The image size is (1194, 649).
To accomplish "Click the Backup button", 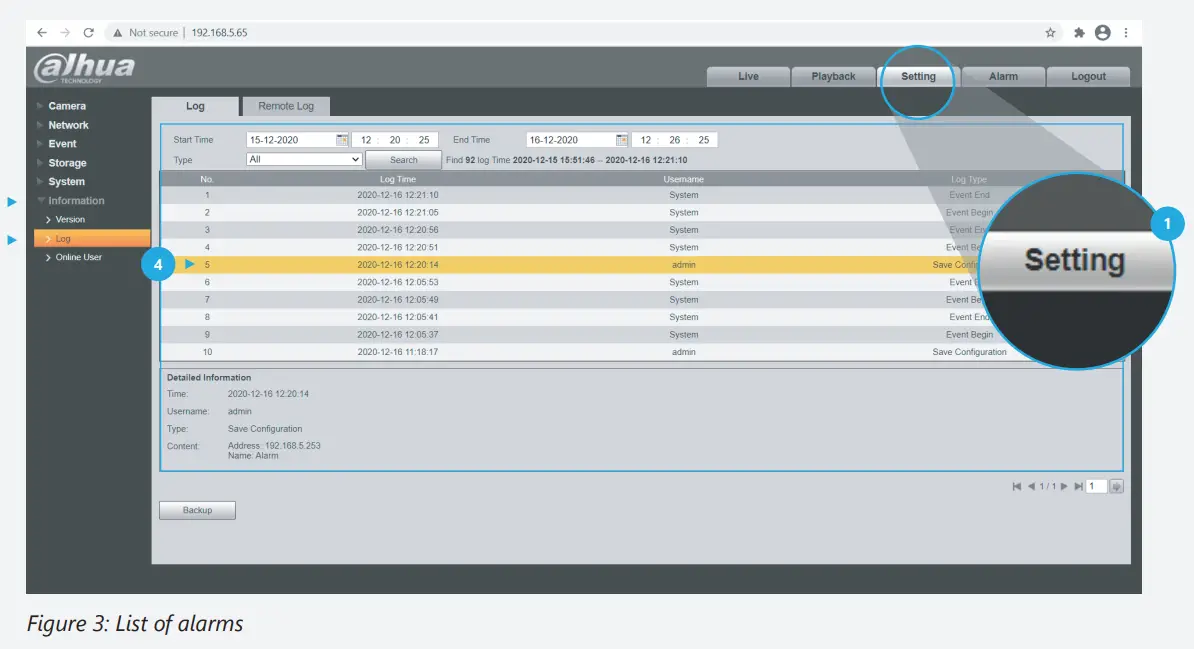I will [x=197, y=510].
